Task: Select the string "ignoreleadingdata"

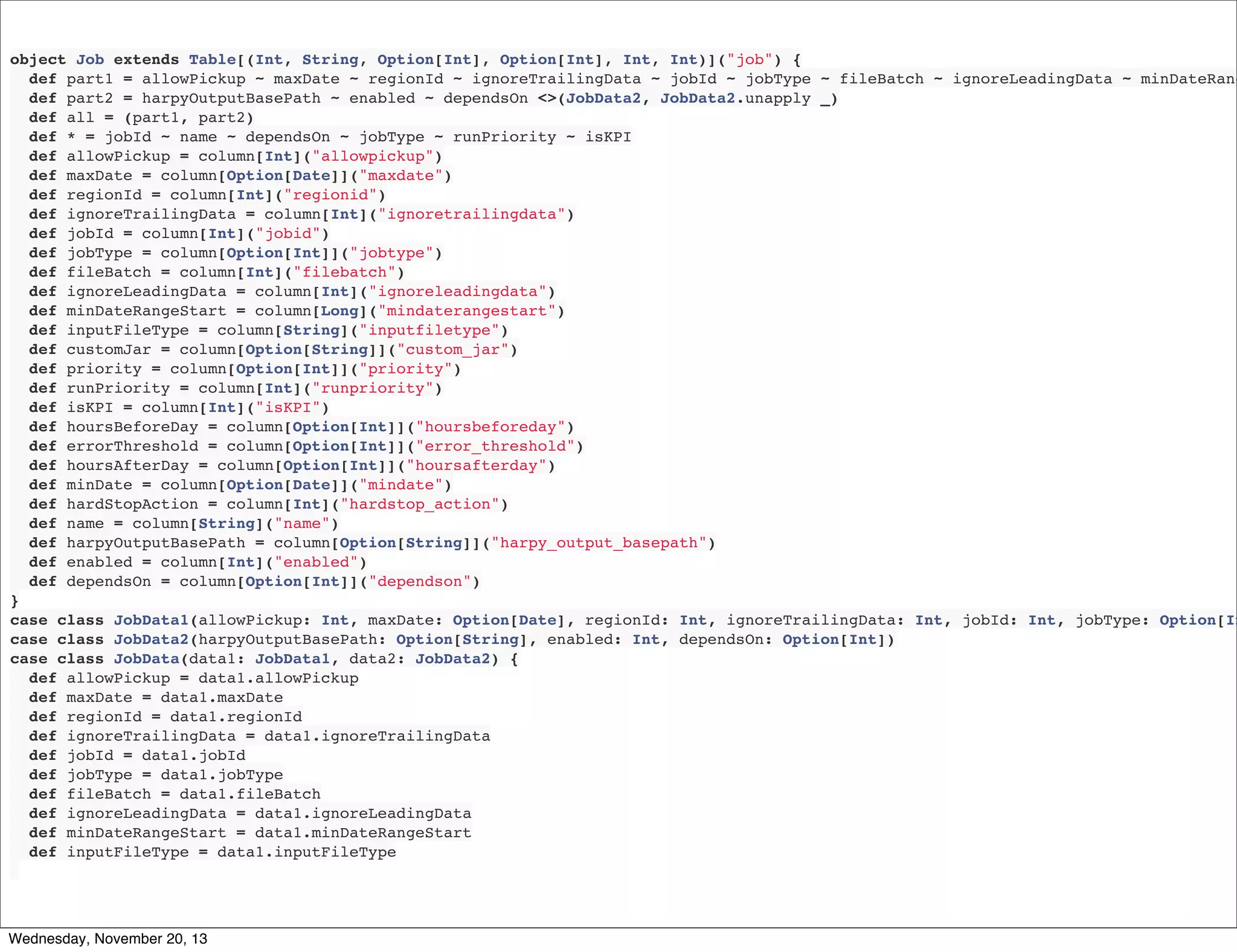Action: click(x=458, y=292)
